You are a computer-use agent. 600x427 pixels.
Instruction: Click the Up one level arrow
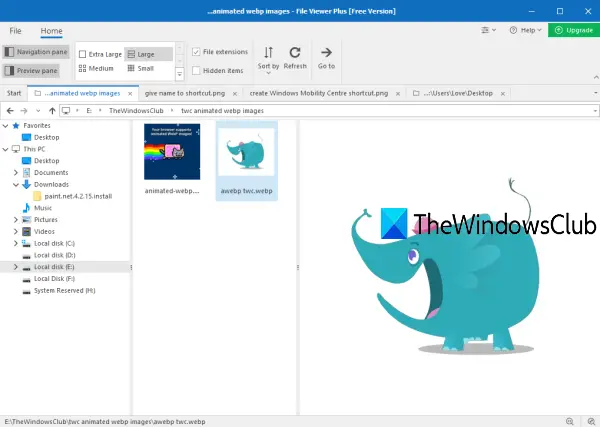52,111
